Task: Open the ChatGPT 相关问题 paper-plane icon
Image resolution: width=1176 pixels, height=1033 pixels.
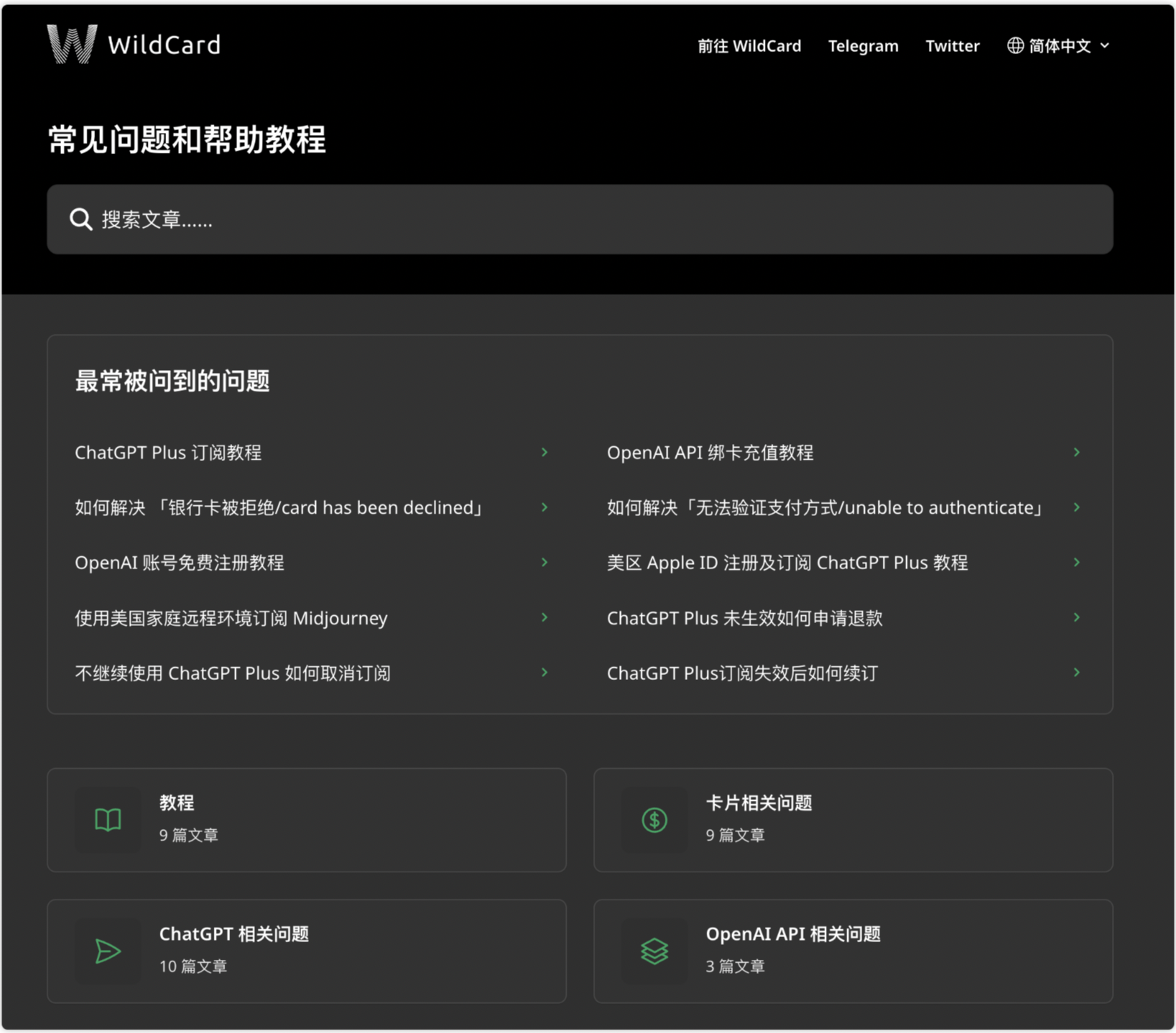Action: (x=108, y=951)
